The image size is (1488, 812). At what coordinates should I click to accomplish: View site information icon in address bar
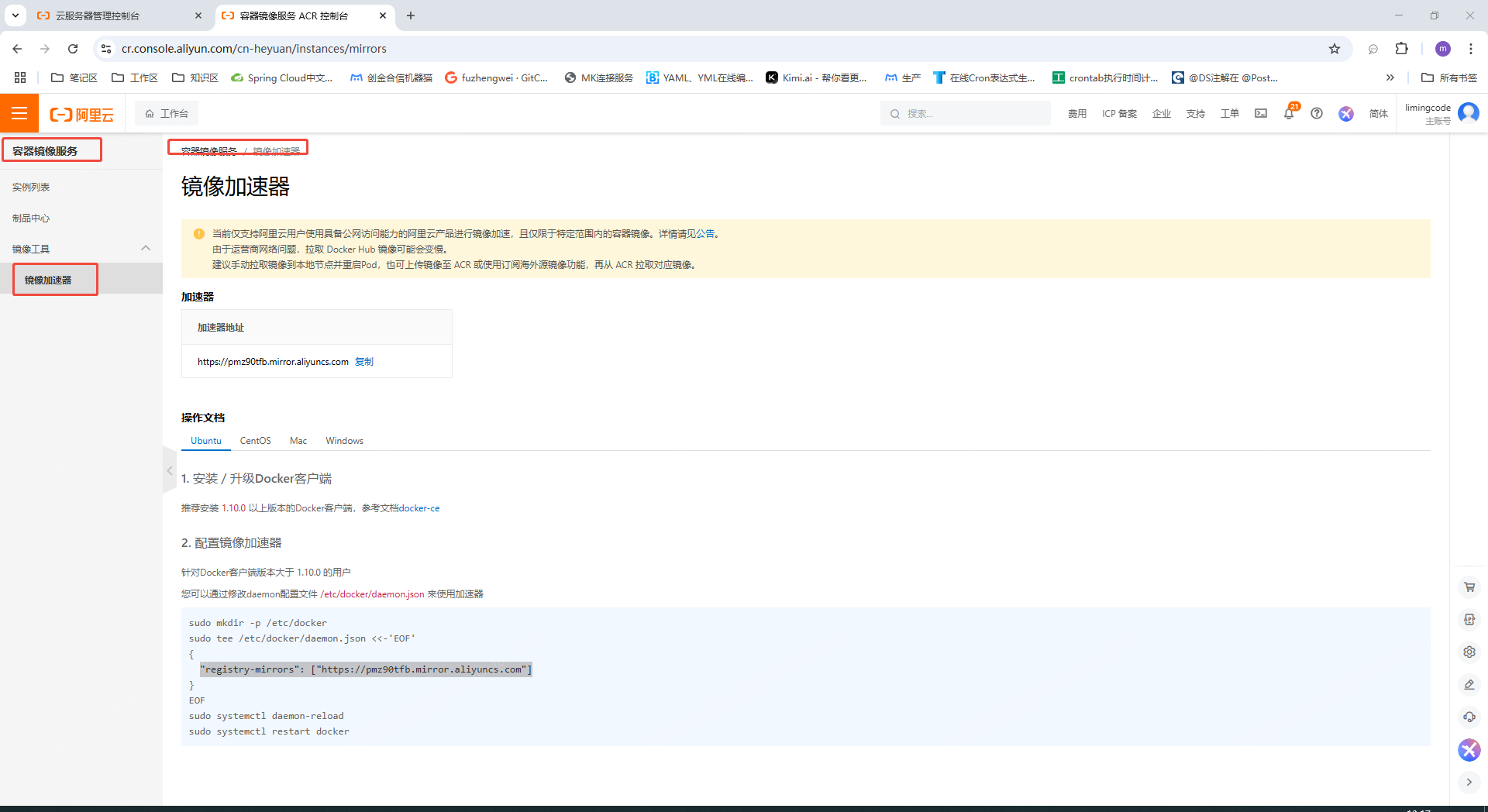point(106,49)
